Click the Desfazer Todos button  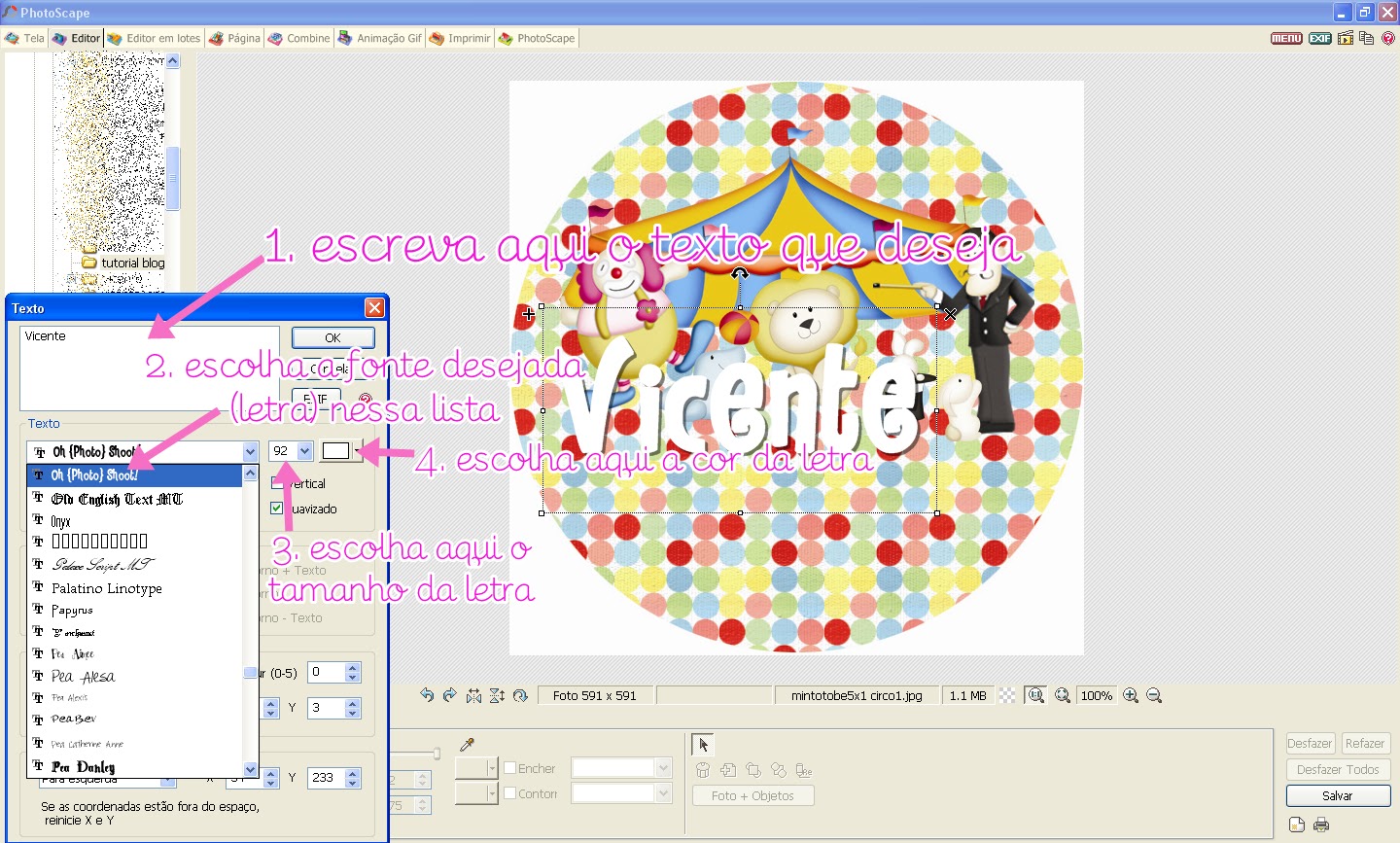[1338, 769]
